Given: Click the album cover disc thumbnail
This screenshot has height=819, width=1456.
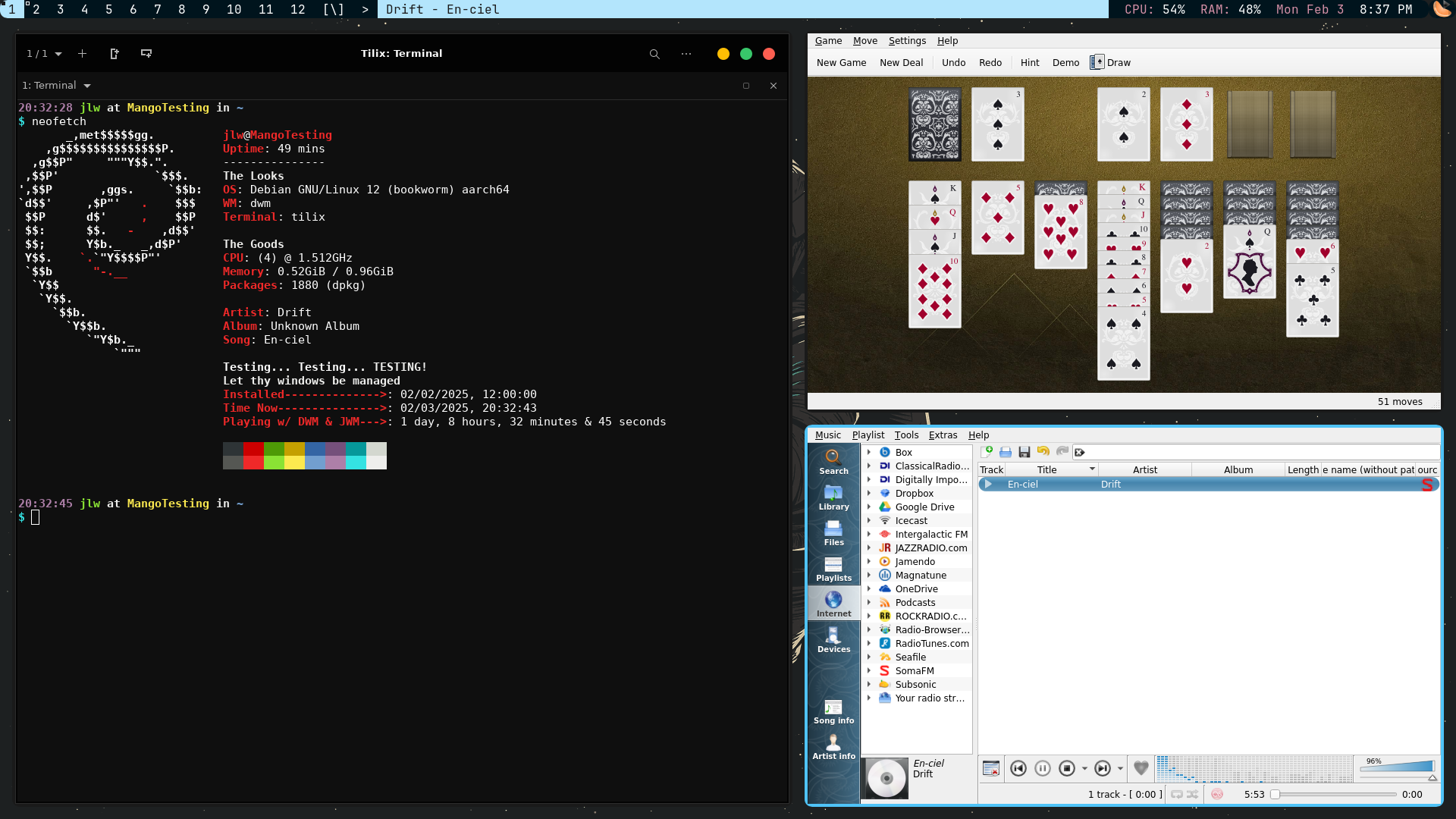Looking at the screenshot, I should pos(886,778).
